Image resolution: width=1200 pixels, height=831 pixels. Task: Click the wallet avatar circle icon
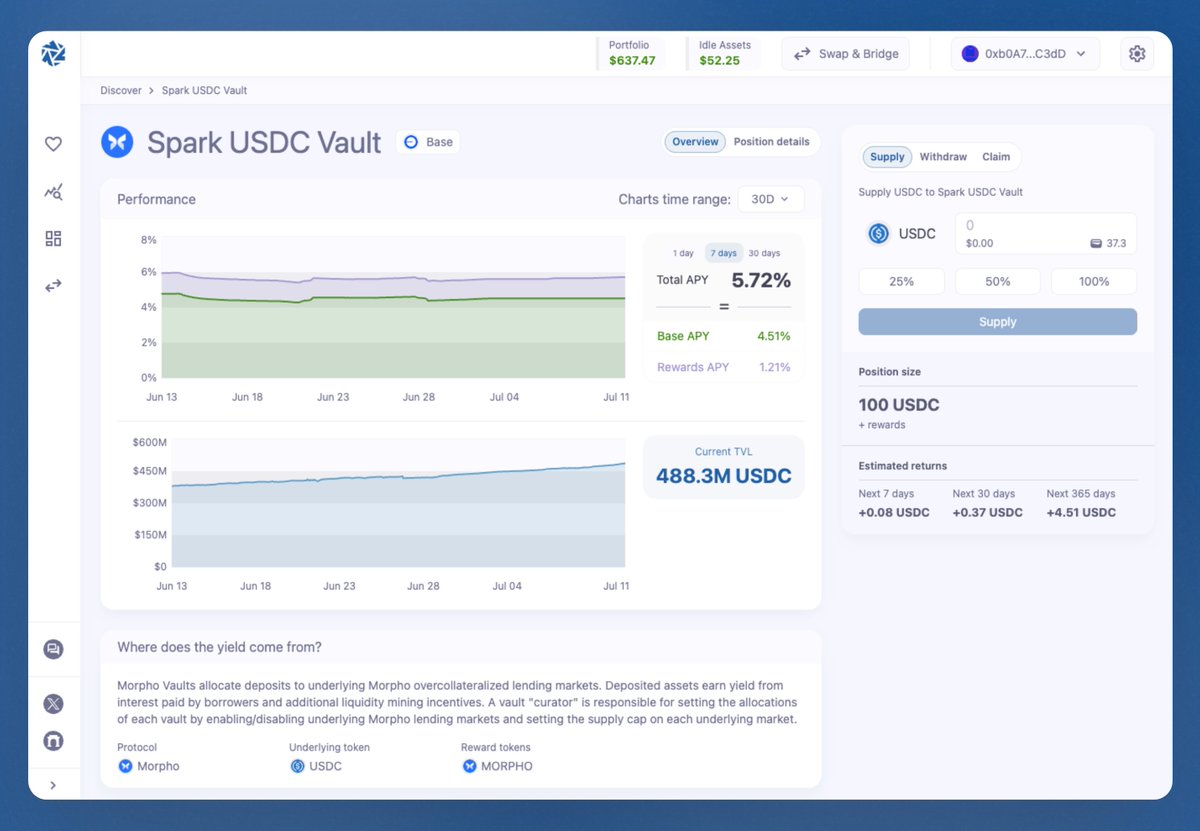970,54
